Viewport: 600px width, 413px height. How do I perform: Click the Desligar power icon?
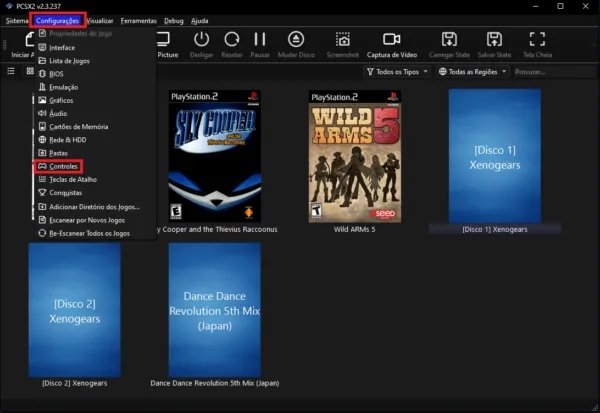click(x=201, y=39)
